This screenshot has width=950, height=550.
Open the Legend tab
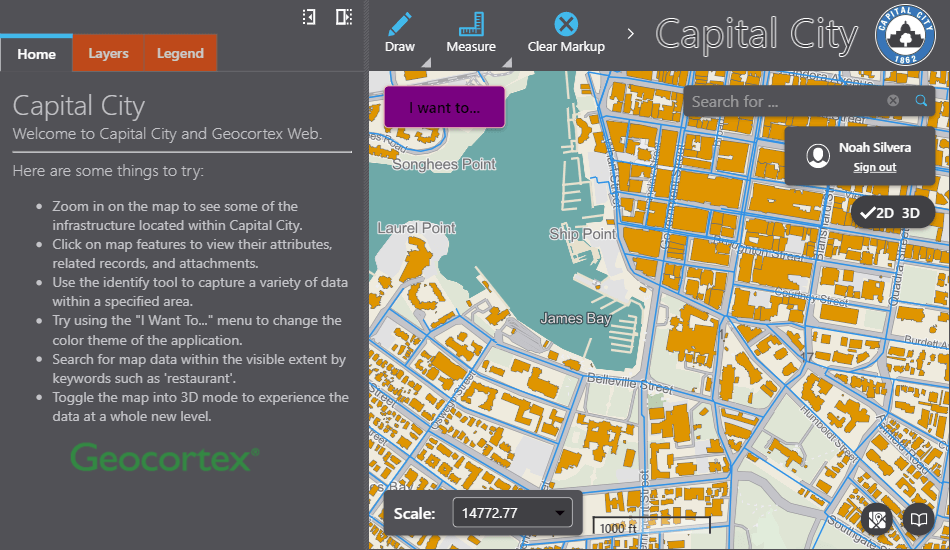coord(180,54)
